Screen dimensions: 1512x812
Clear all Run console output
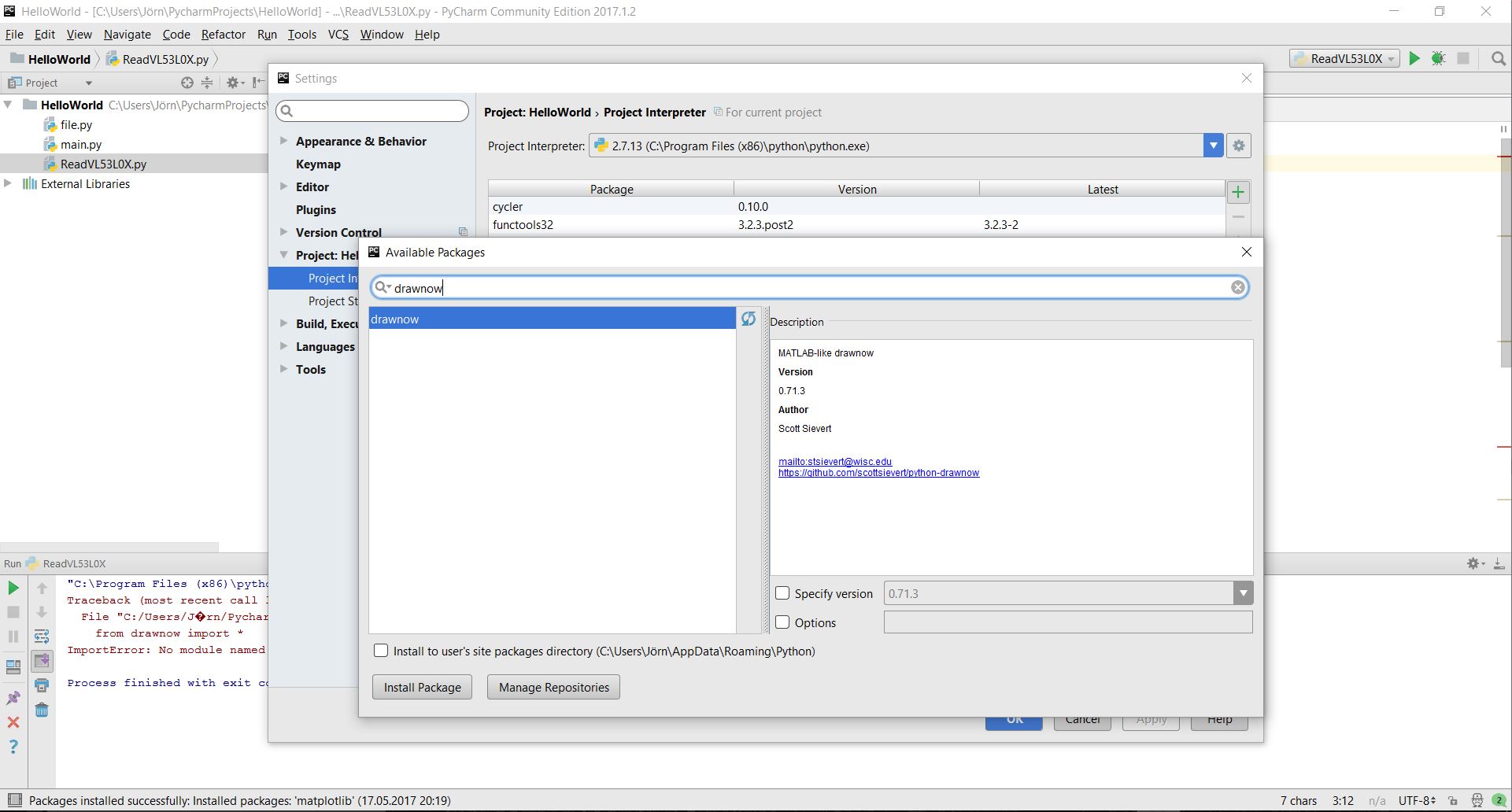42,710
